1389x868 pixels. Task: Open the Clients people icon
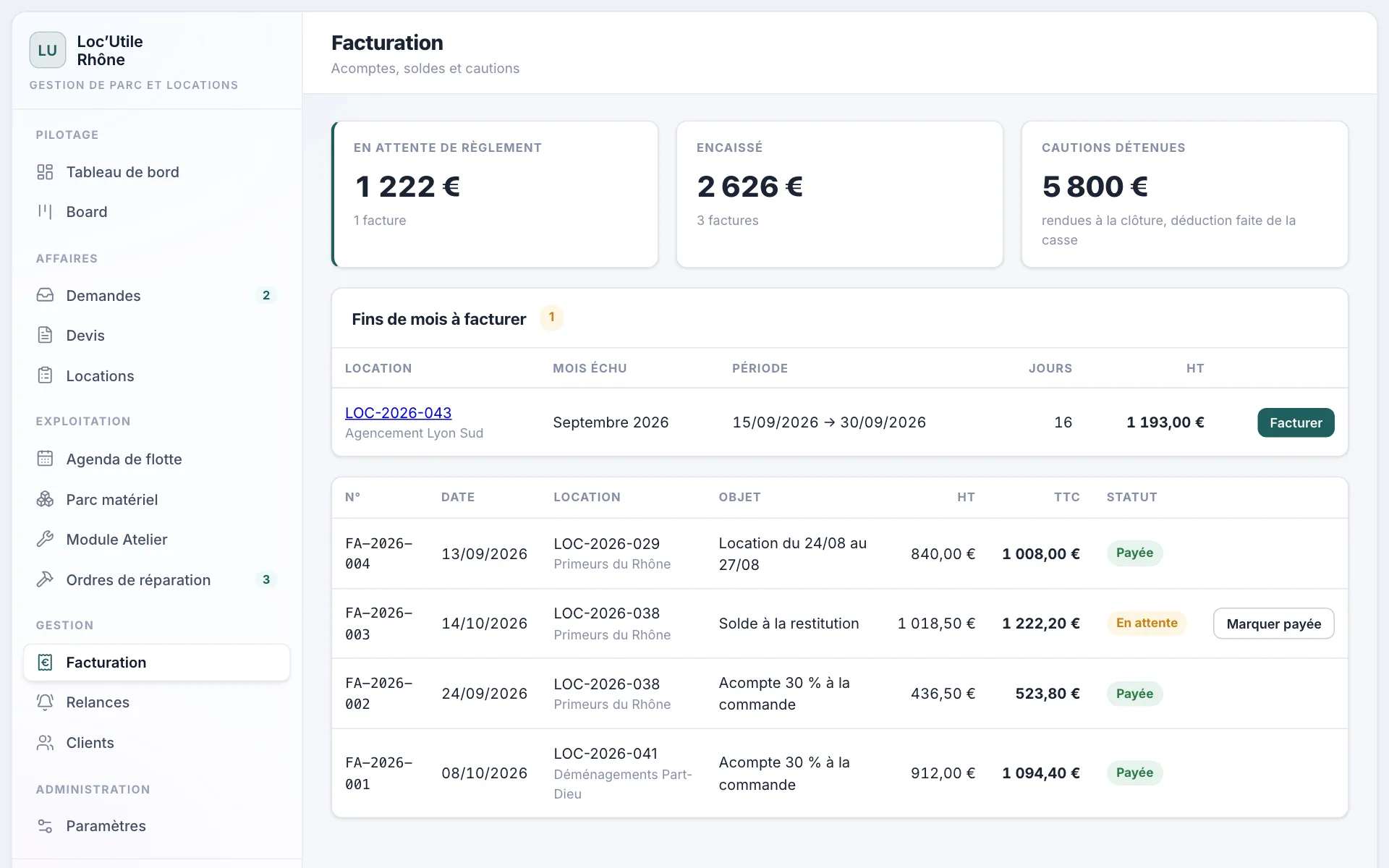point(45,742)
